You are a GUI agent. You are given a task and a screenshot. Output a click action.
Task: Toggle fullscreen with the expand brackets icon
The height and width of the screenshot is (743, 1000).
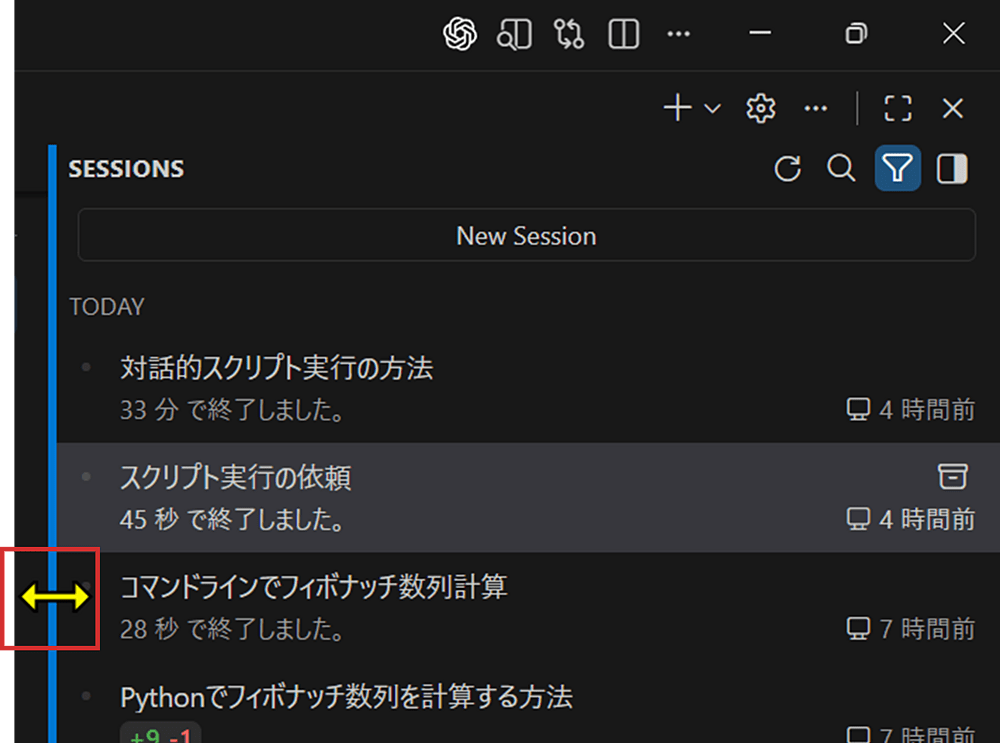pyautogui.click(x=898, y=108)
